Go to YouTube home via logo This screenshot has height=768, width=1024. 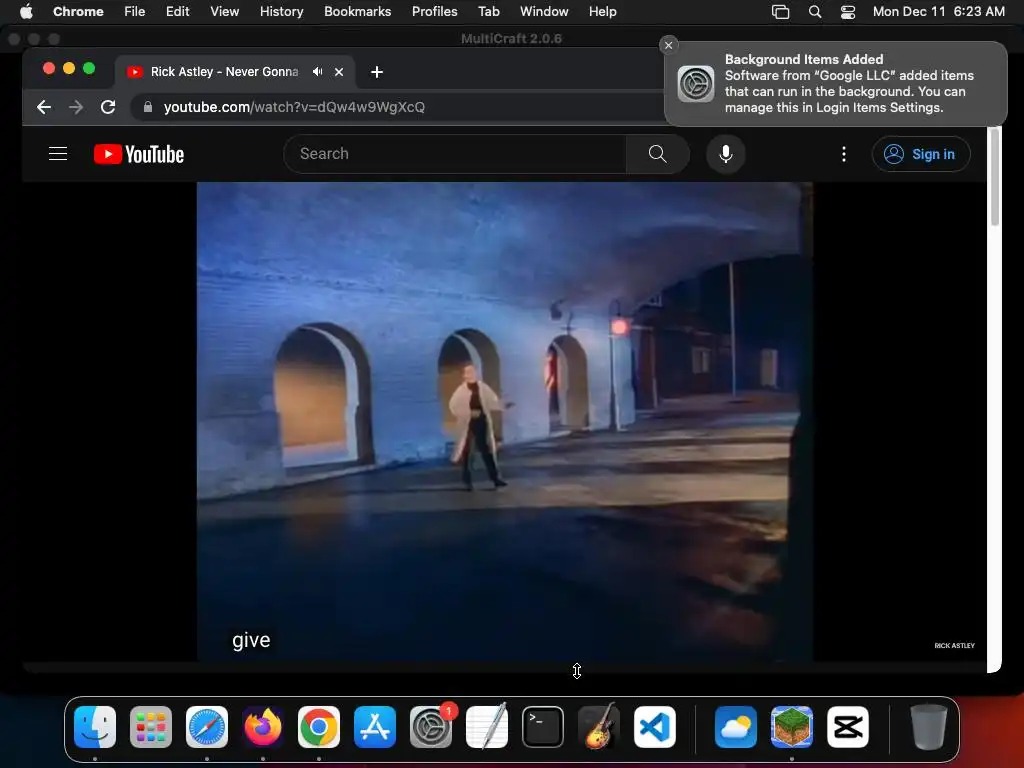tap(139, 154)
